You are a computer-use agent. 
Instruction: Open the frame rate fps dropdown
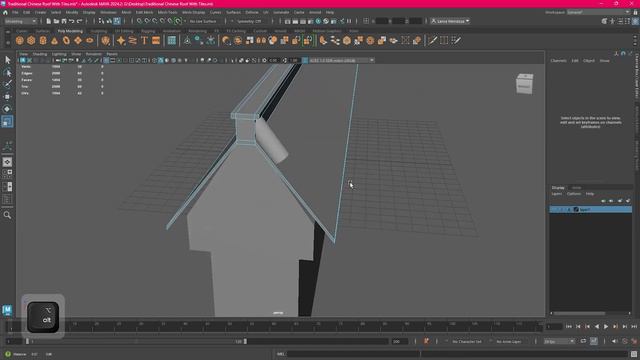coord(559,341)
